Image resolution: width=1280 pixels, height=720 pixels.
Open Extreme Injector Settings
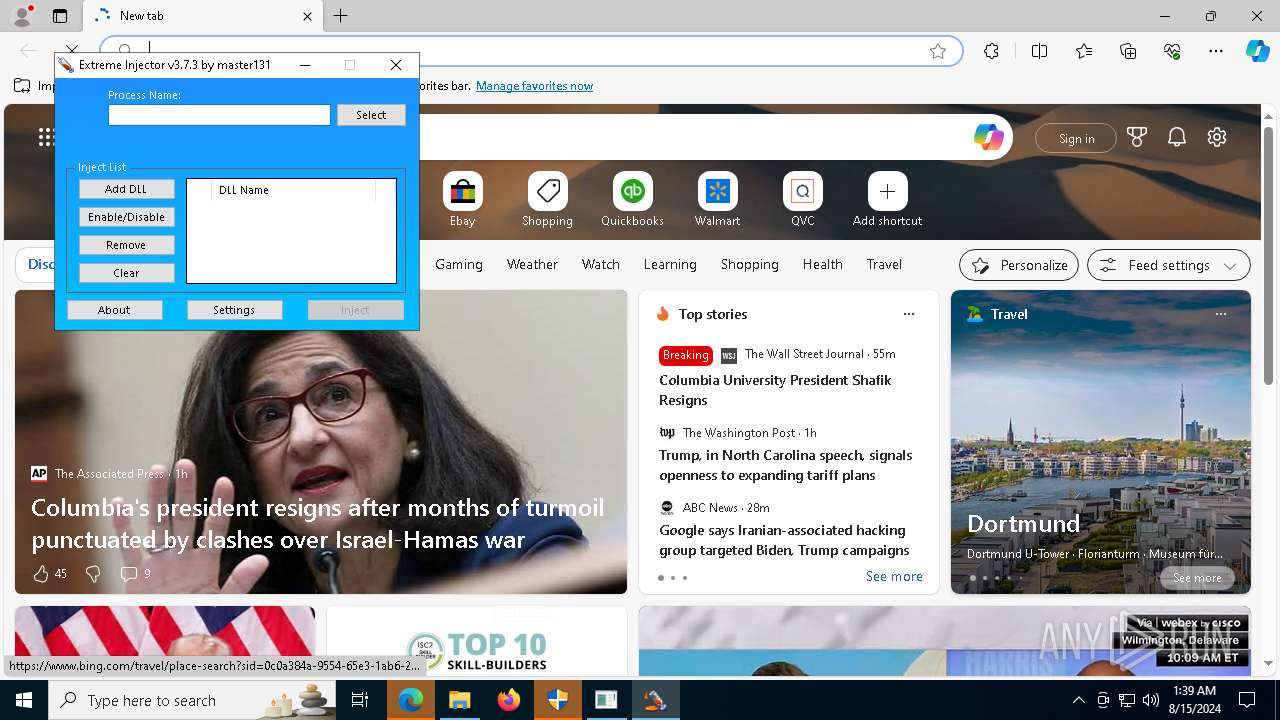pyautogui.click(x=234, y=310)
